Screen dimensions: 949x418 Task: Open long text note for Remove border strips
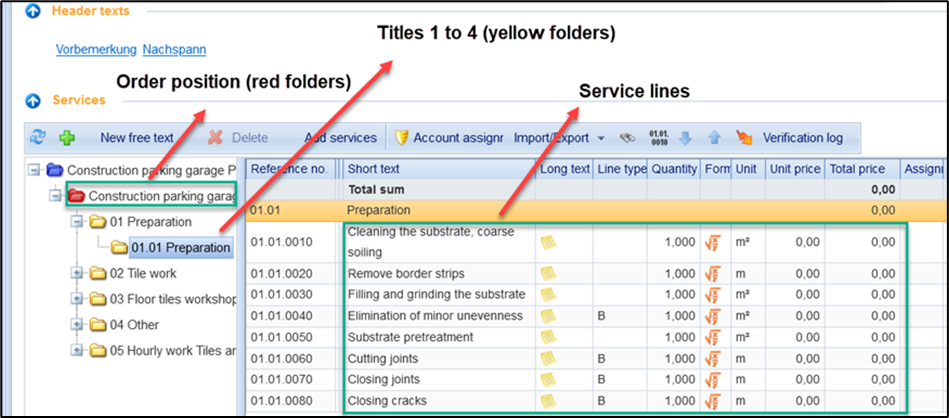(x=548, y=274)
